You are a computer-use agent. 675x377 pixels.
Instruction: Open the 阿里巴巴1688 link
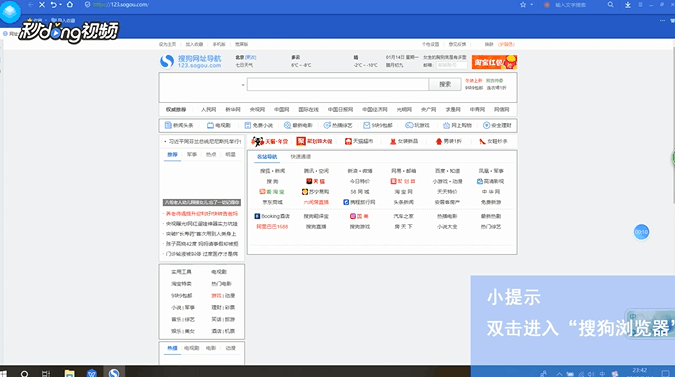tap(272, 226)
